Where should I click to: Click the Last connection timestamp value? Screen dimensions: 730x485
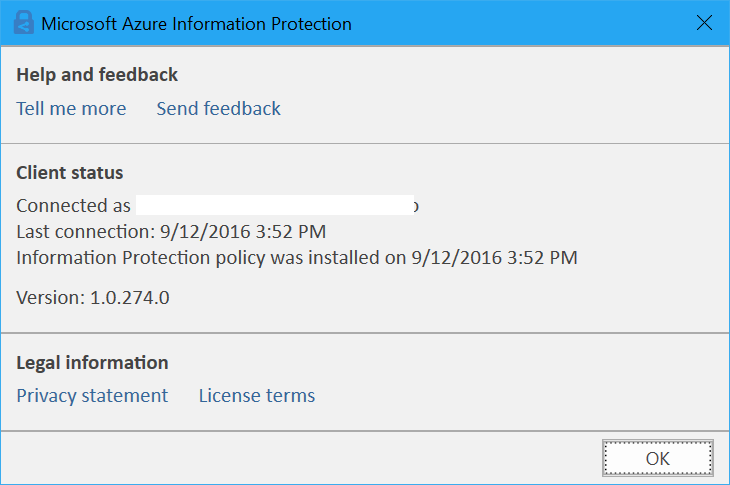(x=255, y=232)
